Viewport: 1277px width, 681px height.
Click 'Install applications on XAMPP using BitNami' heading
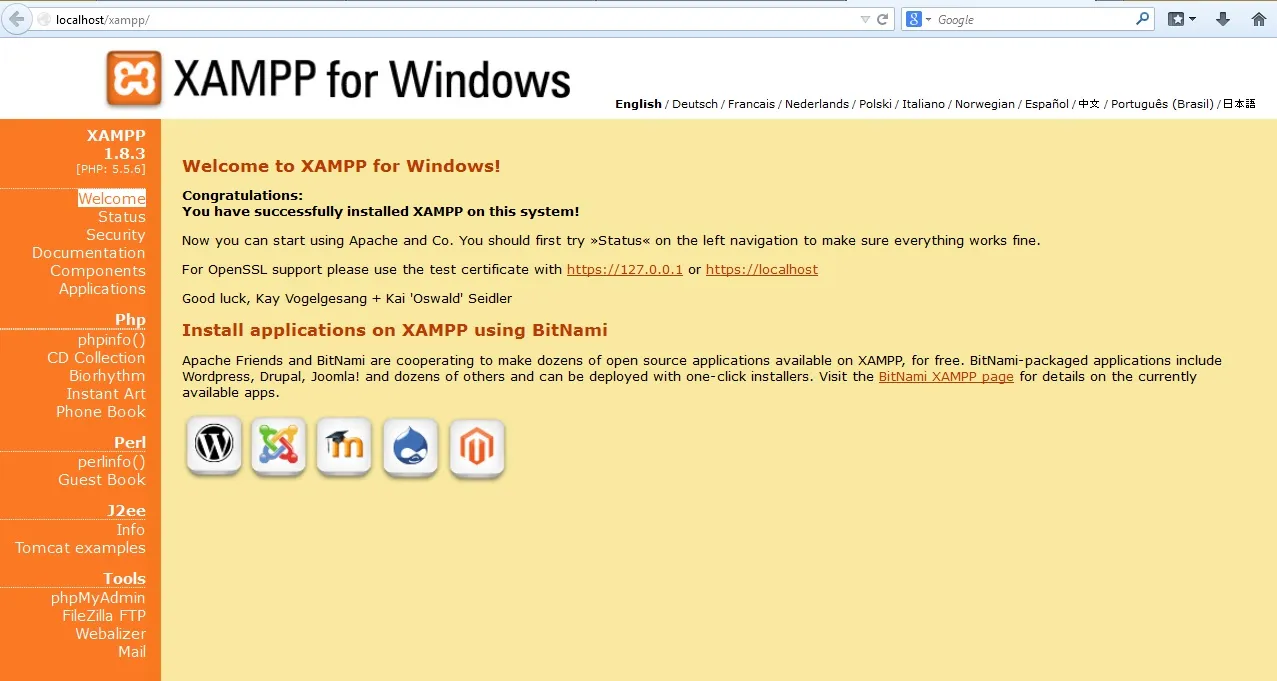point(395,330)
